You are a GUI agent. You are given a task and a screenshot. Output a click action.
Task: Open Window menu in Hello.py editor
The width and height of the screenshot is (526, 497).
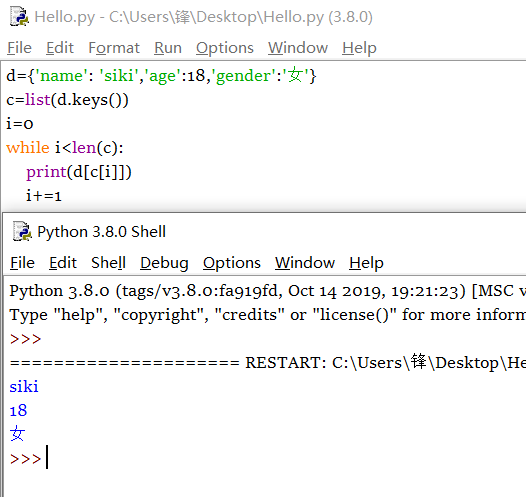(x=298, y=48)
